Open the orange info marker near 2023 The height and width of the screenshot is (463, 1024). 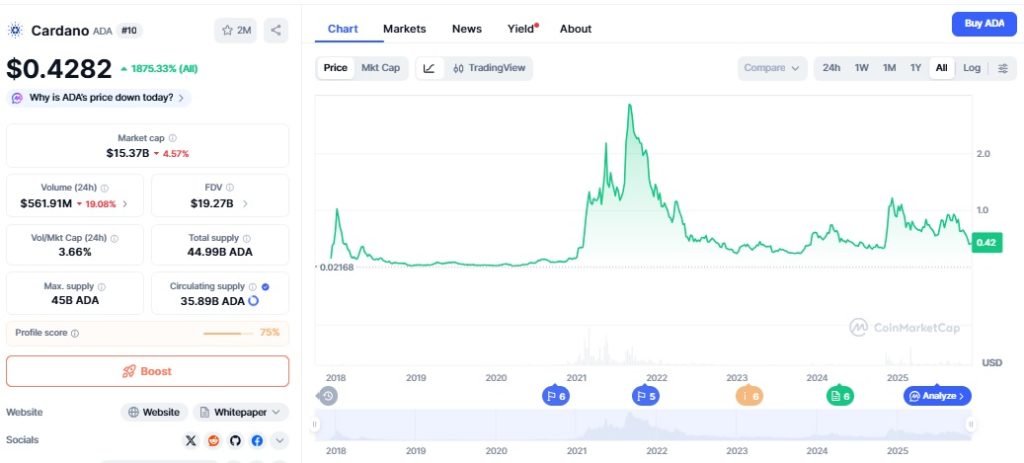click(x=749, y=396)
